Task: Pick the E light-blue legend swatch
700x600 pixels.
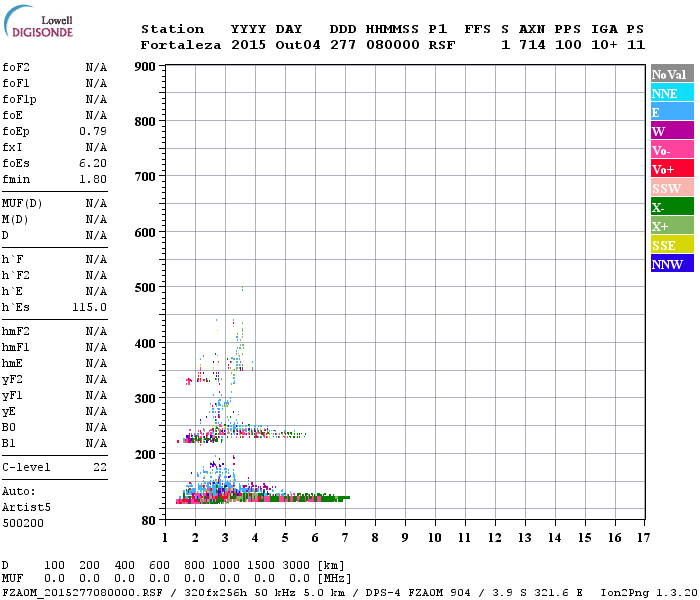Action: [x=672, y=112]
